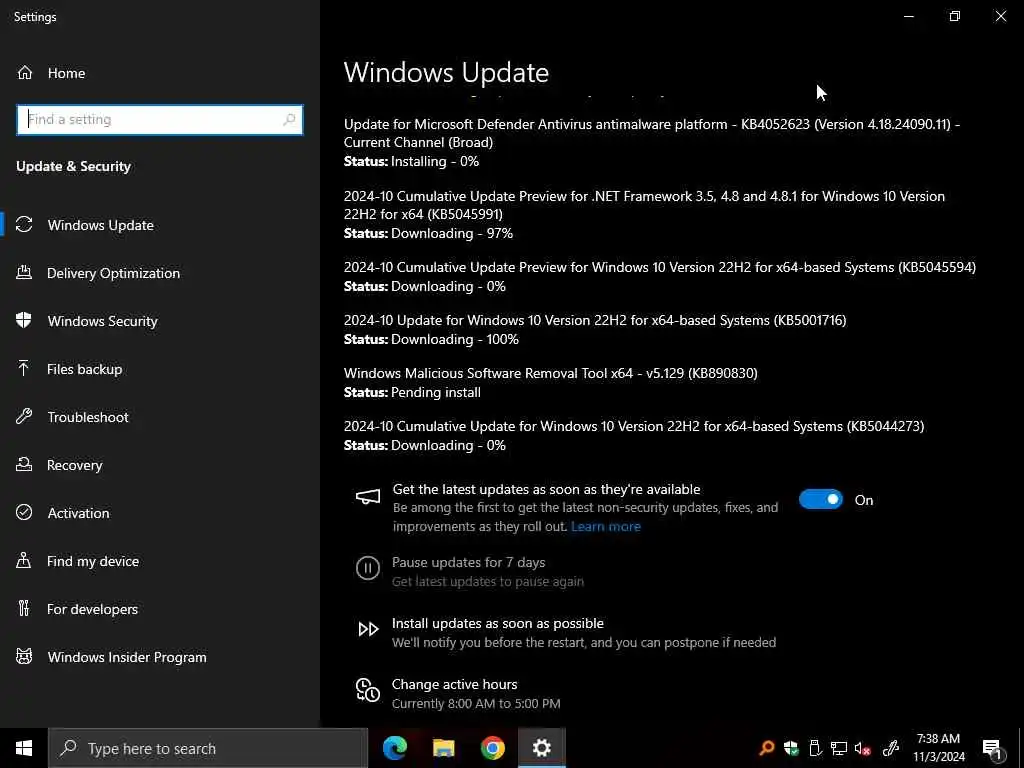This screenshot has height=768, width=1024.
Task: Click the Activation checkmark circle icon
Action: [x=24, y=513]
